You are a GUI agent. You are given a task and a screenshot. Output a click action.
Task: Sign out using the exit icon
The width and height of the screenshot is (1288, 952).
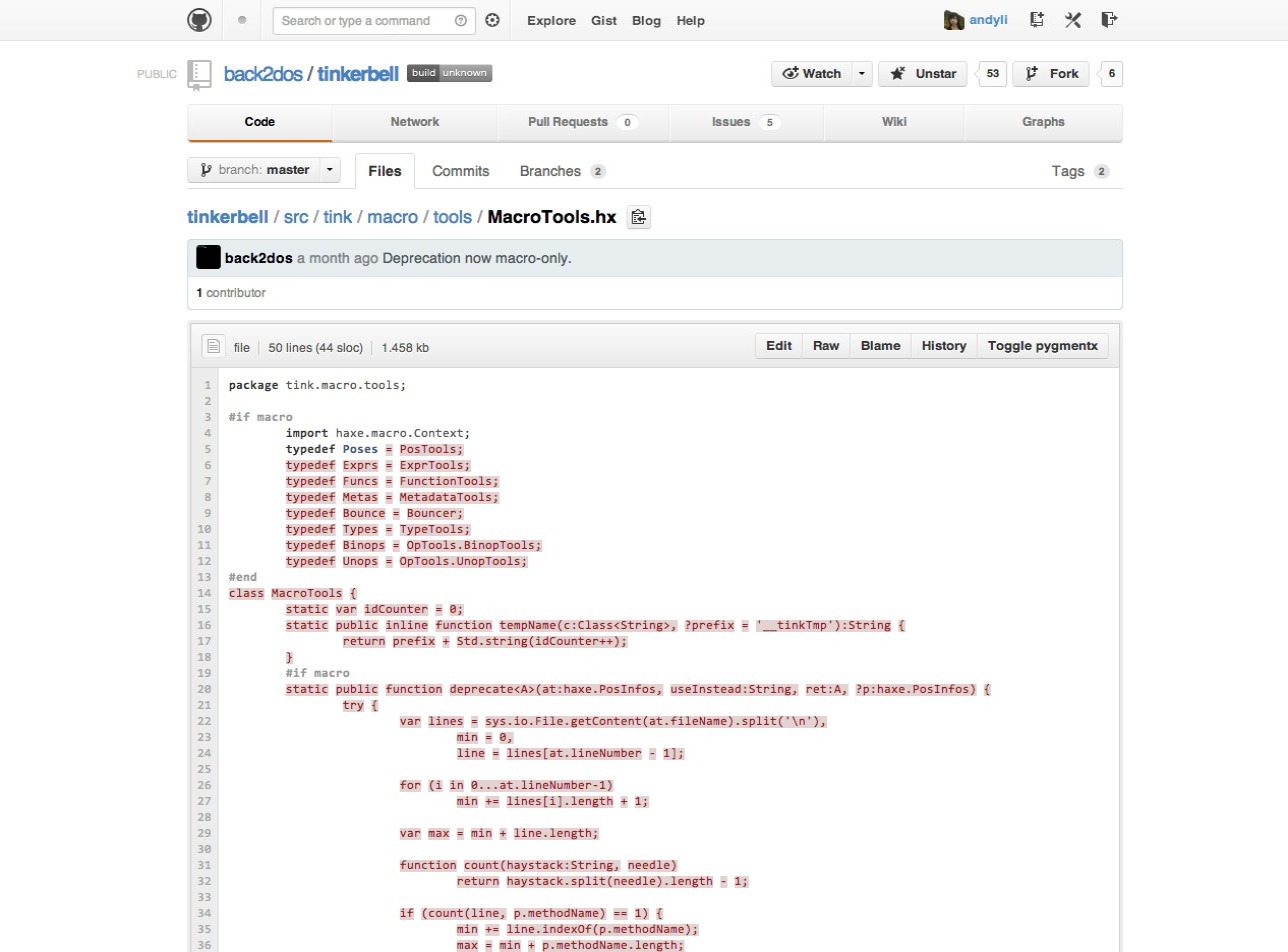click(1109, 20)
